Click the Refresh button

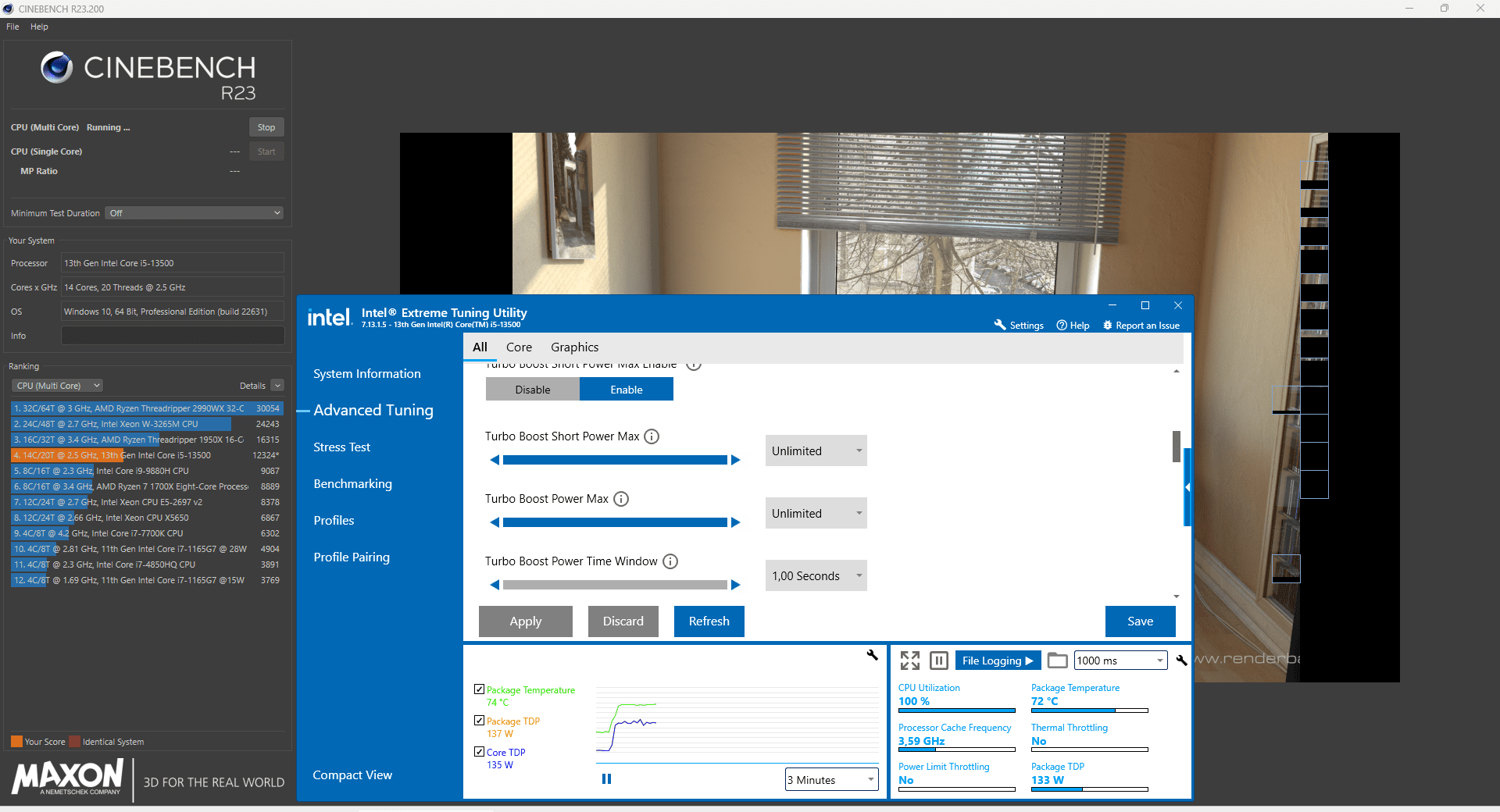click(x=709, y=621)
